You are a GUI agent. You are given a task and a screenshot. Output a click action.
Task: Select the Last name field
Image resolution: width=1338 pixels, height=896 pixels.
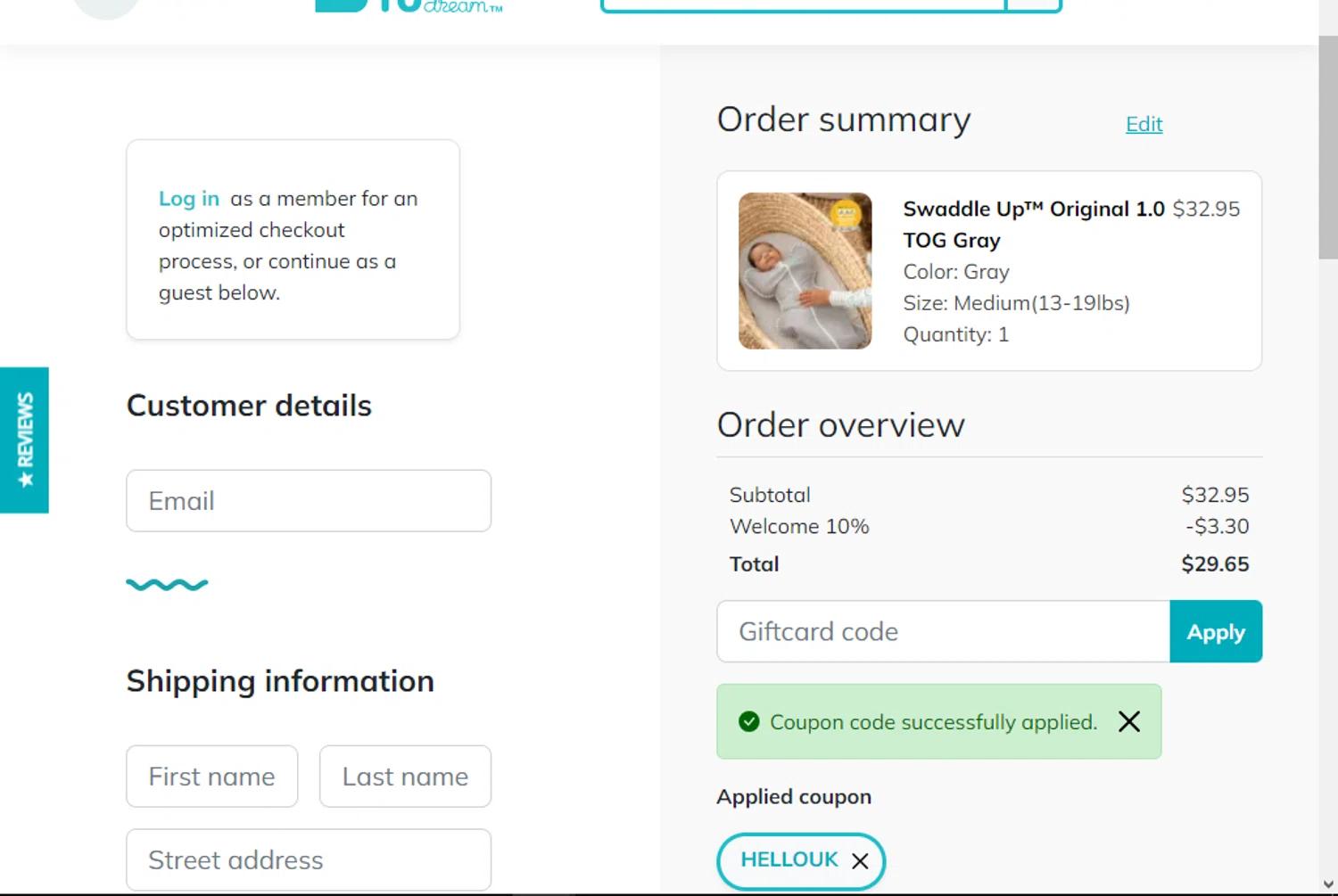[x=405, y=777]
